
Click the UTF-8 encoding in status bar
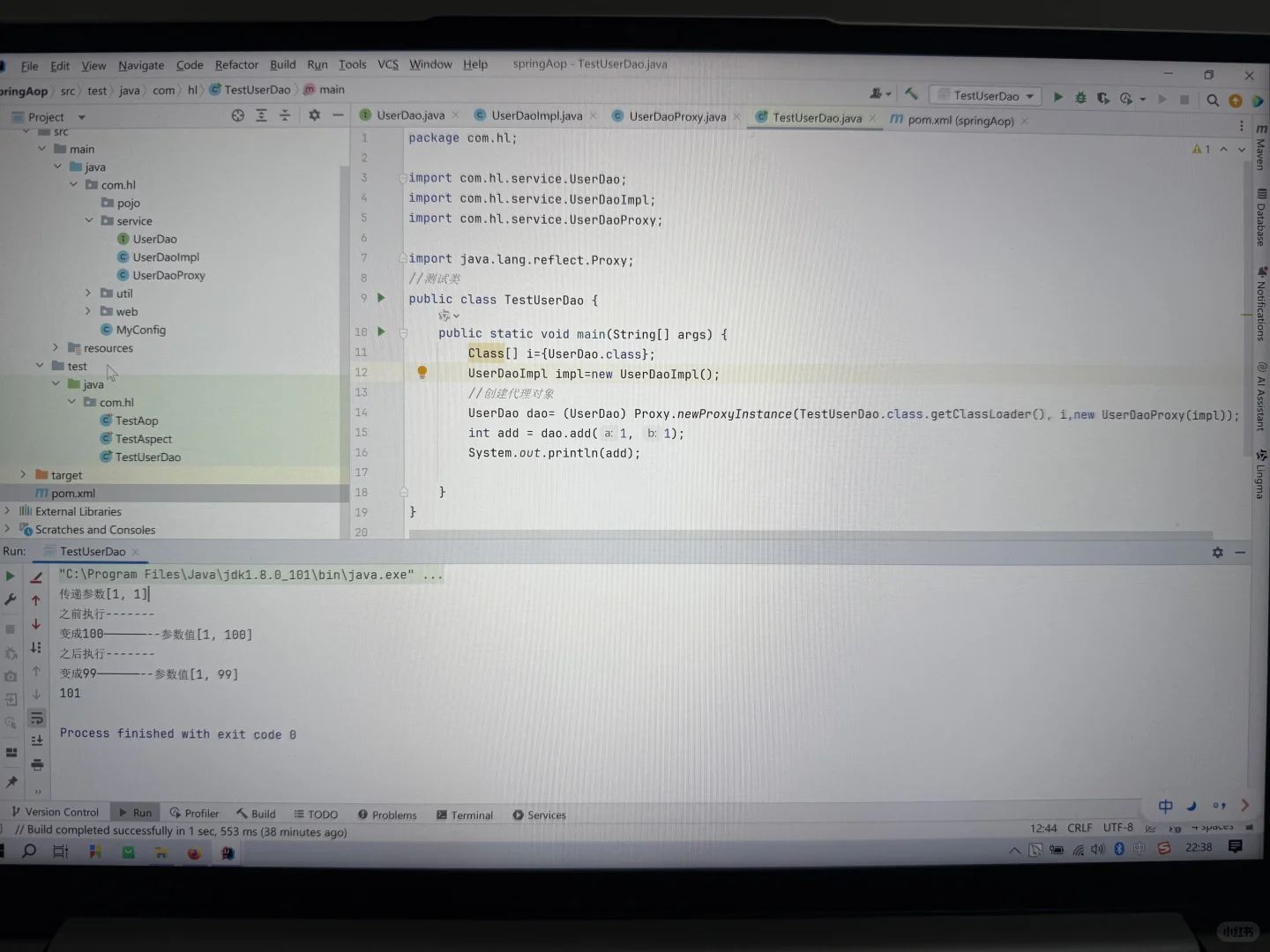tap(1118, 828)
